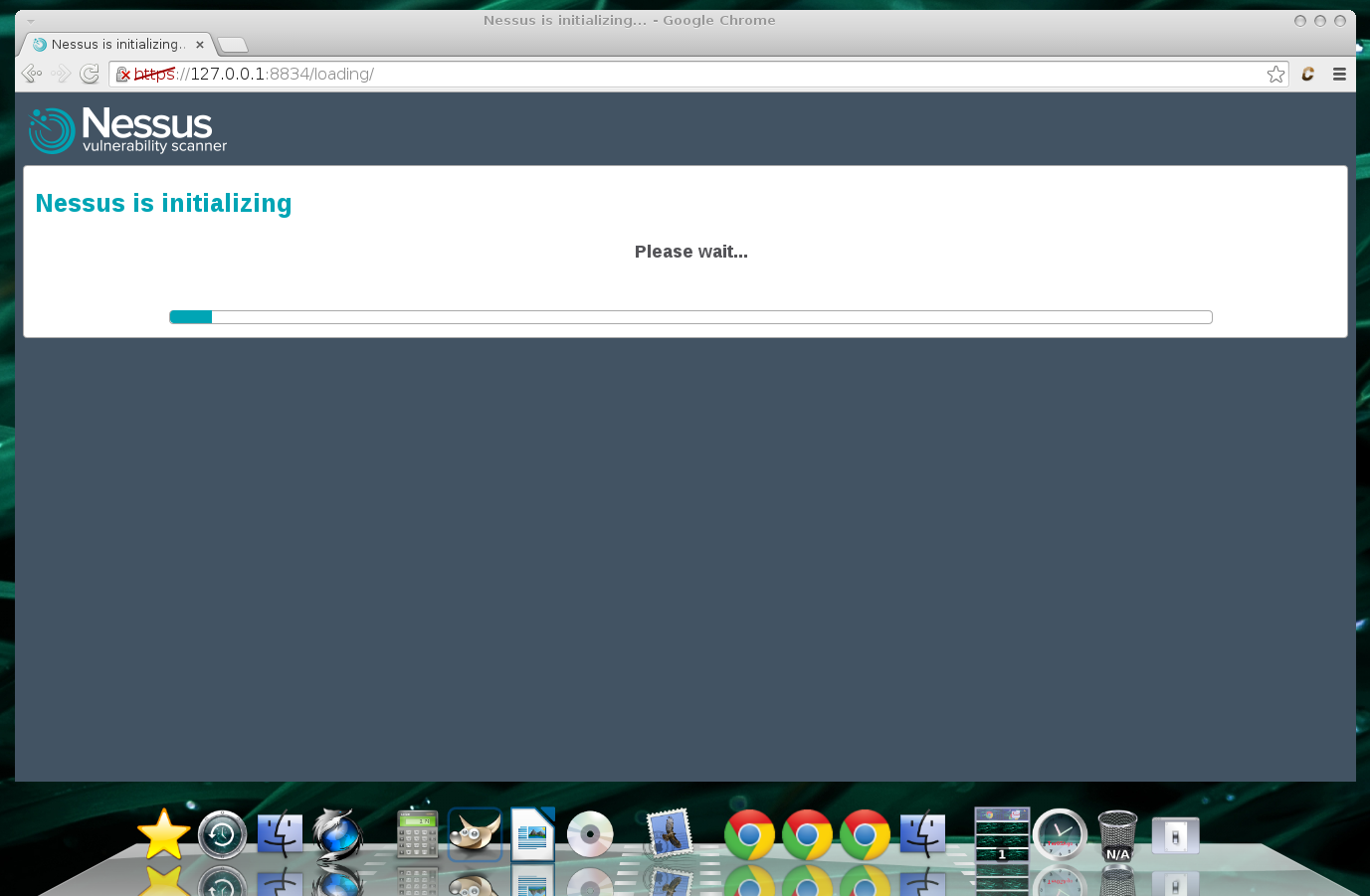
Task: Bookmark this page with the star icon
Action: 1275,74
